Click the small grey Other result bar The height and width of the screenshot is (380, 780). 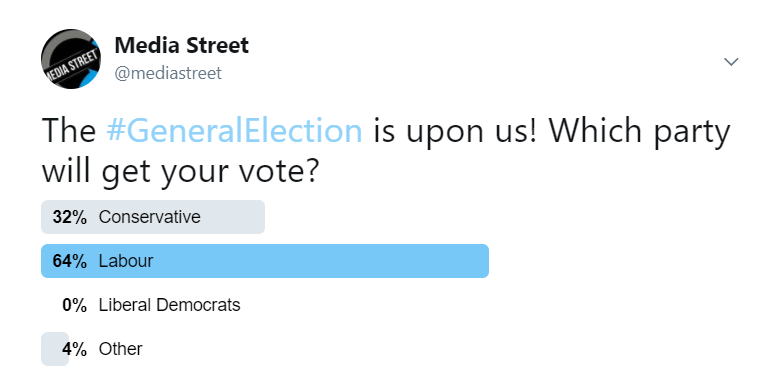(55, 349)
